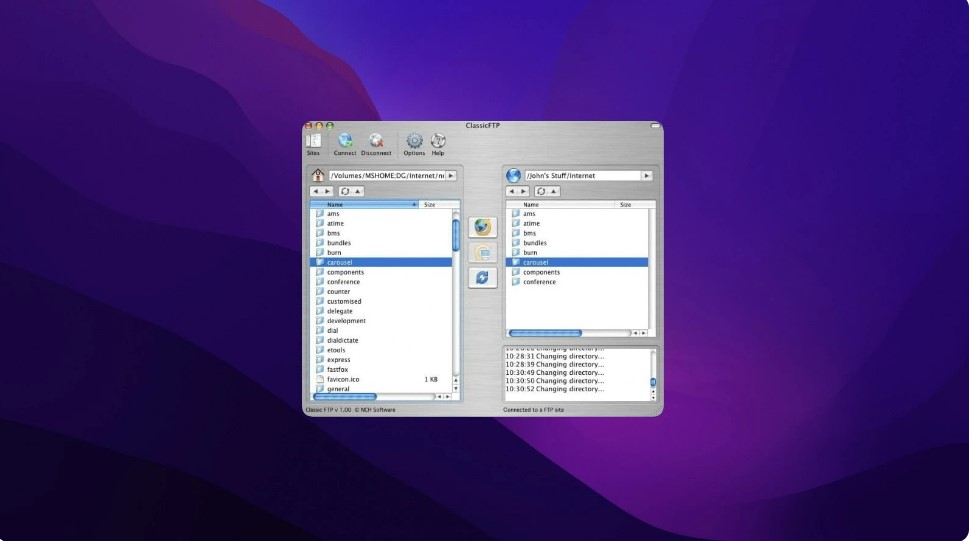Select the 'etools' folder
Viewport: 969px width, 541px height.
[x=381, y=350]
